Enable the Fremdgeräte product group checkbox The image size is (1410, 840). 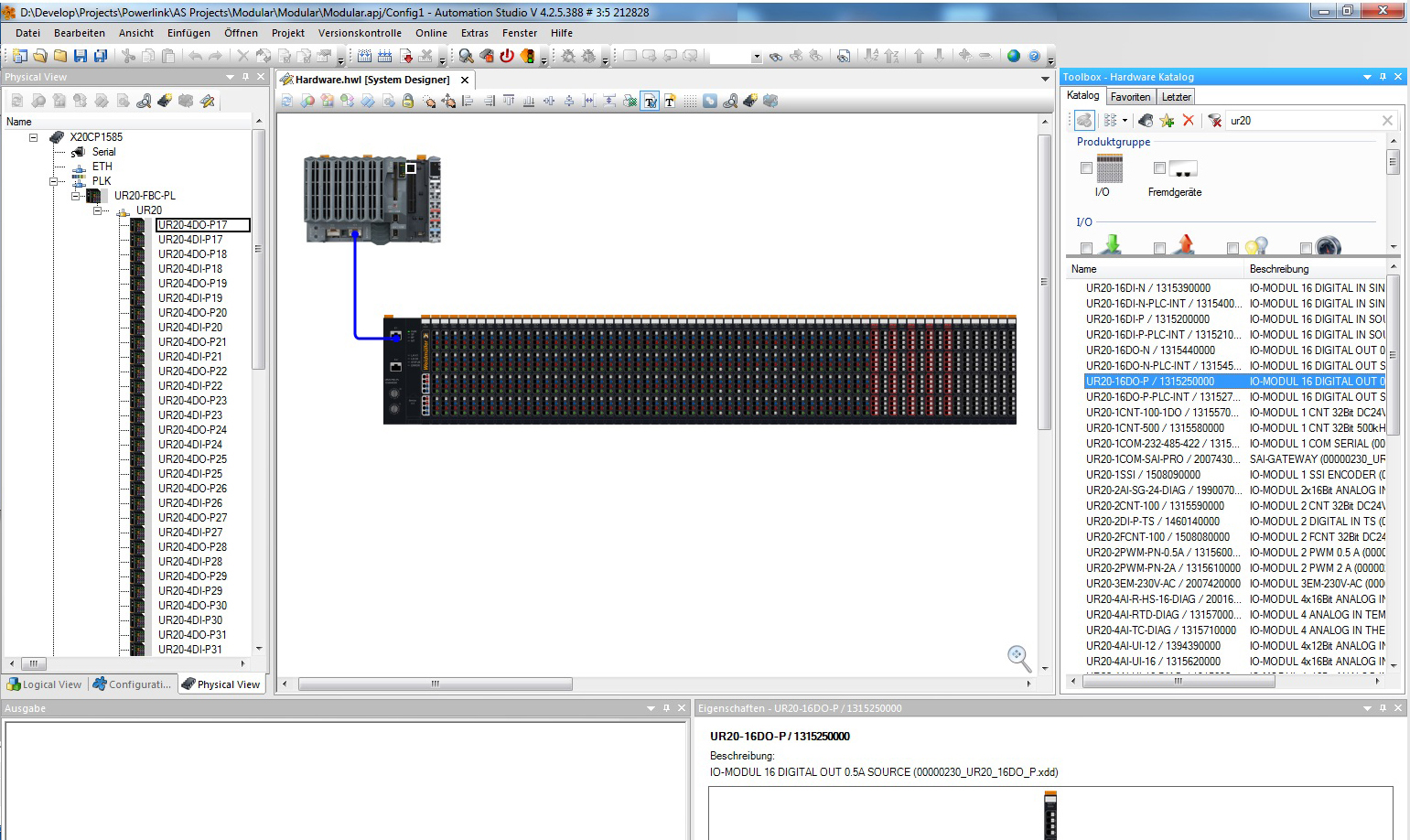click(x=1159, y=168)
